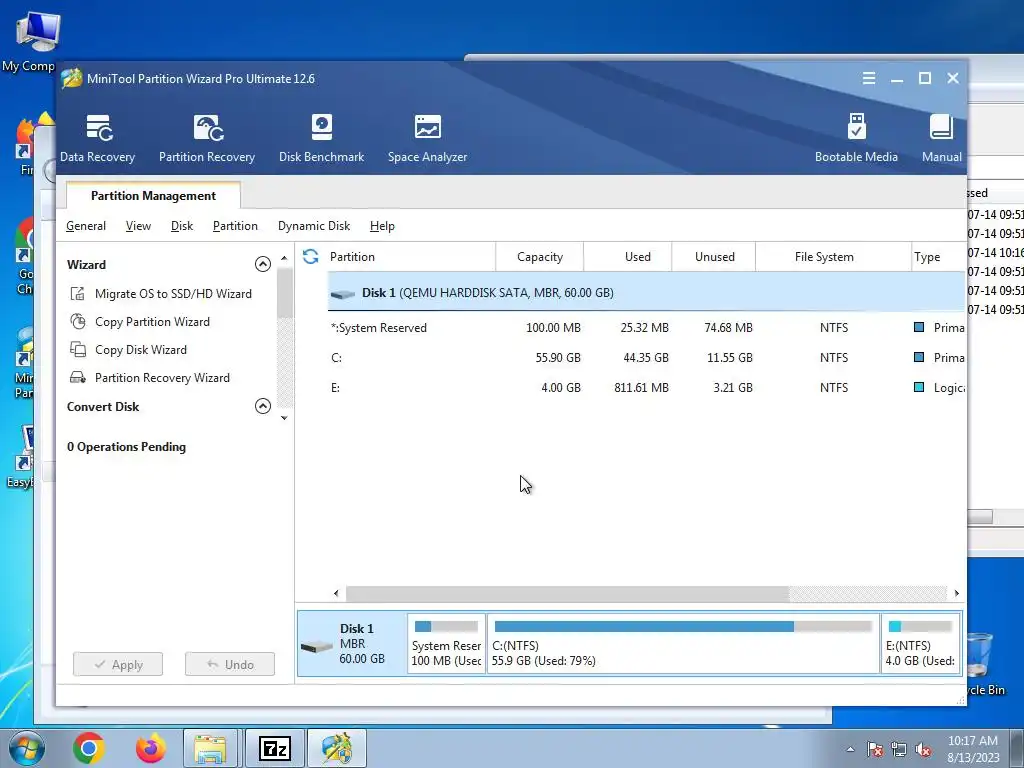This screenshot has height=768, width=1024.
Task: Open Bootable Media builder
Action: tap(856, 138)
